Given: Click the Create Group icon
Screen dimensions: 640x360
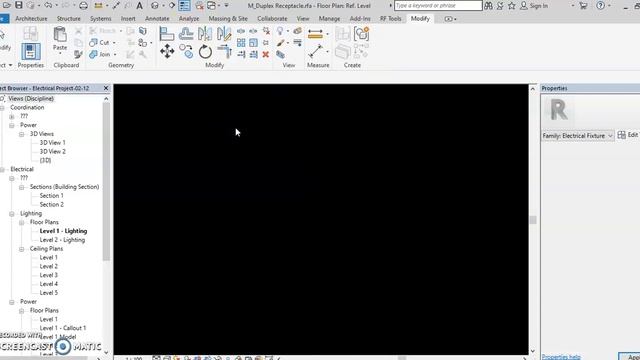Looking at the screenshot, I should 361,33.
